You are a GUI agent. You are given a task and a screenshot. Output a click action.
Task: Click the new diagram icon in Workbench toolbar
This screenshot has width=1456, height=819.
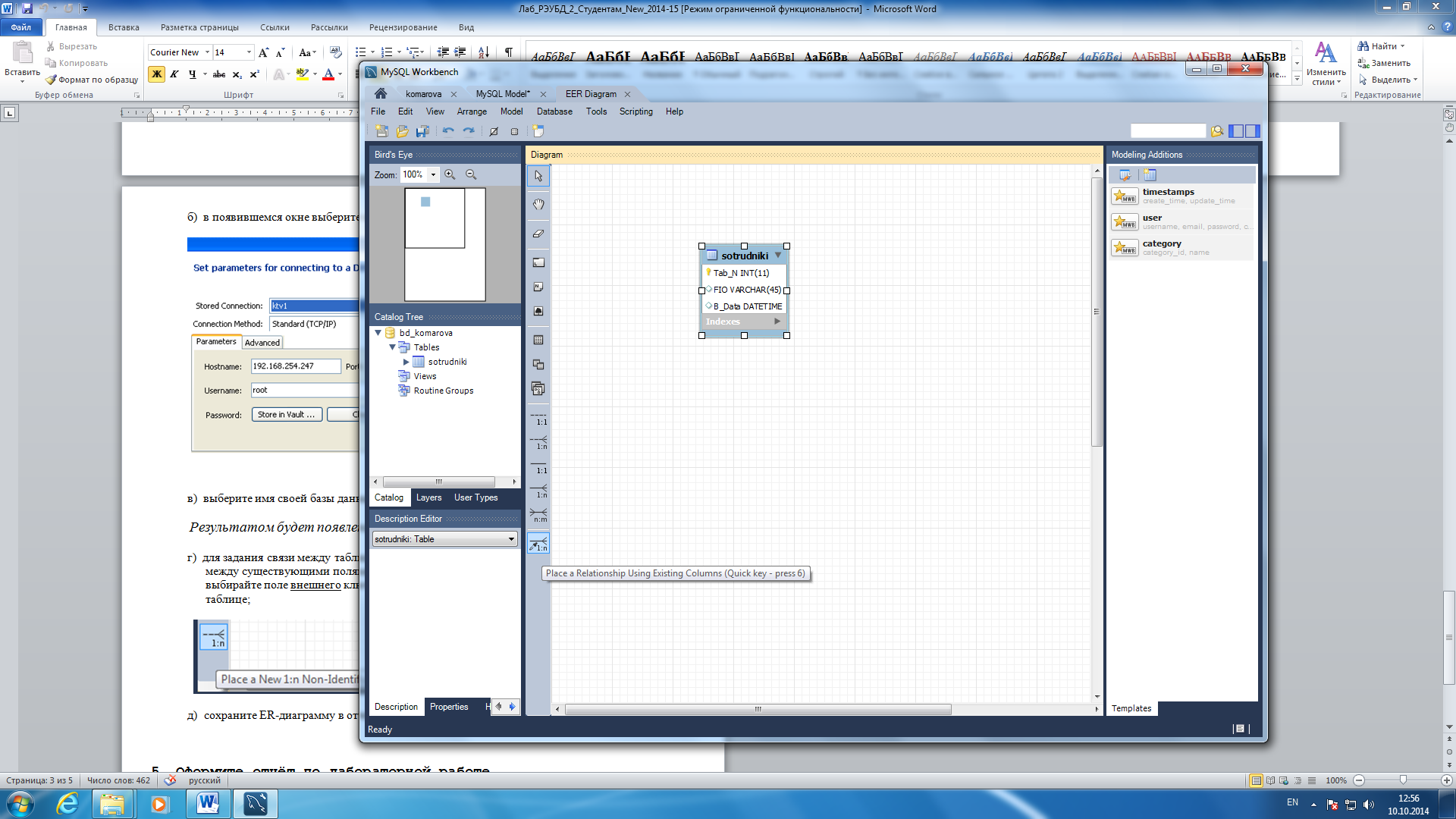tap(538, 131)
